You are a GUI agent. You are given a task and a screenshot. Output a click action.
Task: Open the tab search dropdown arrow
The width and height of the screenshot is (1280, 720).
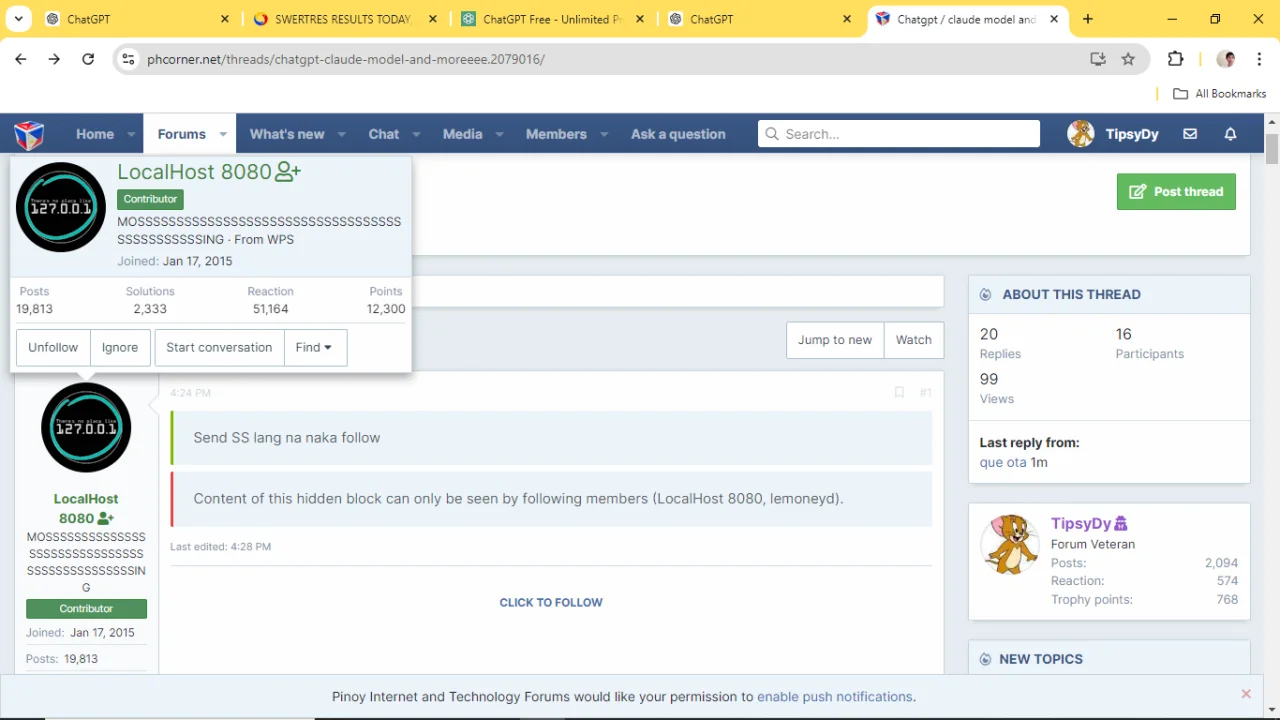click(x=18, y=19)
